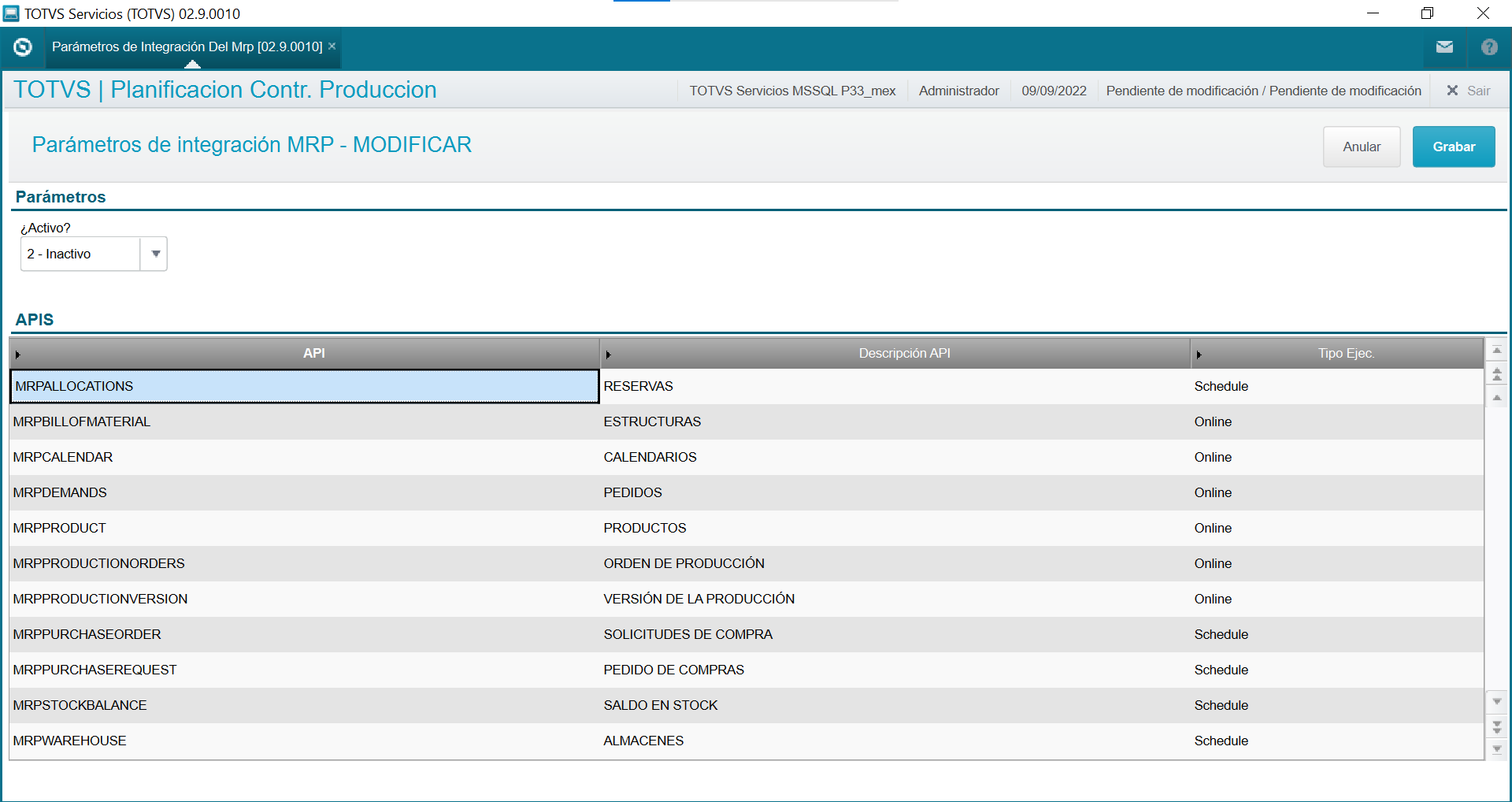Image resolution: width=1512 pixels, height=802 pixels.
Task: Select the MRPALLOCATIONS cell
Action: (305, 386)
